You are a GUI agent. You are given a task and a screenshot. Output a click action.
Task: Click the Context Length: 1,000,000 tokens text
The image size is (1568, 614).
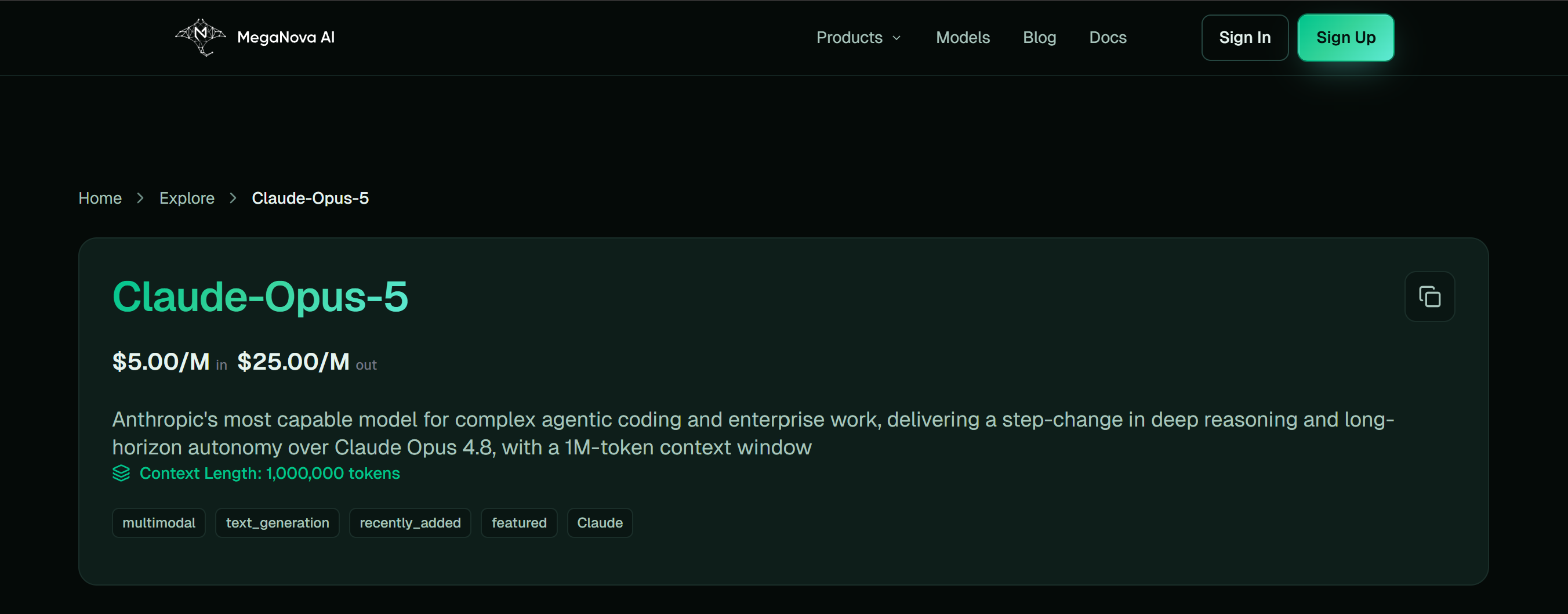[x=270, y=474]
